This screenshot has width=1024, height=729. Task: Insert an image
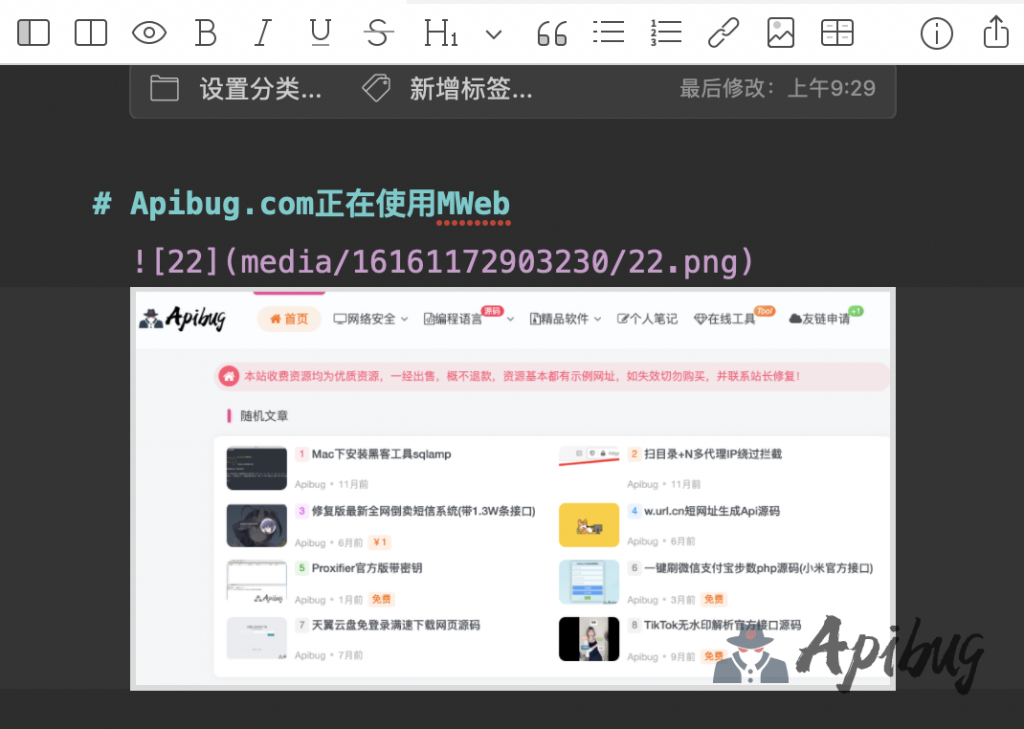(x=780, y=33)
